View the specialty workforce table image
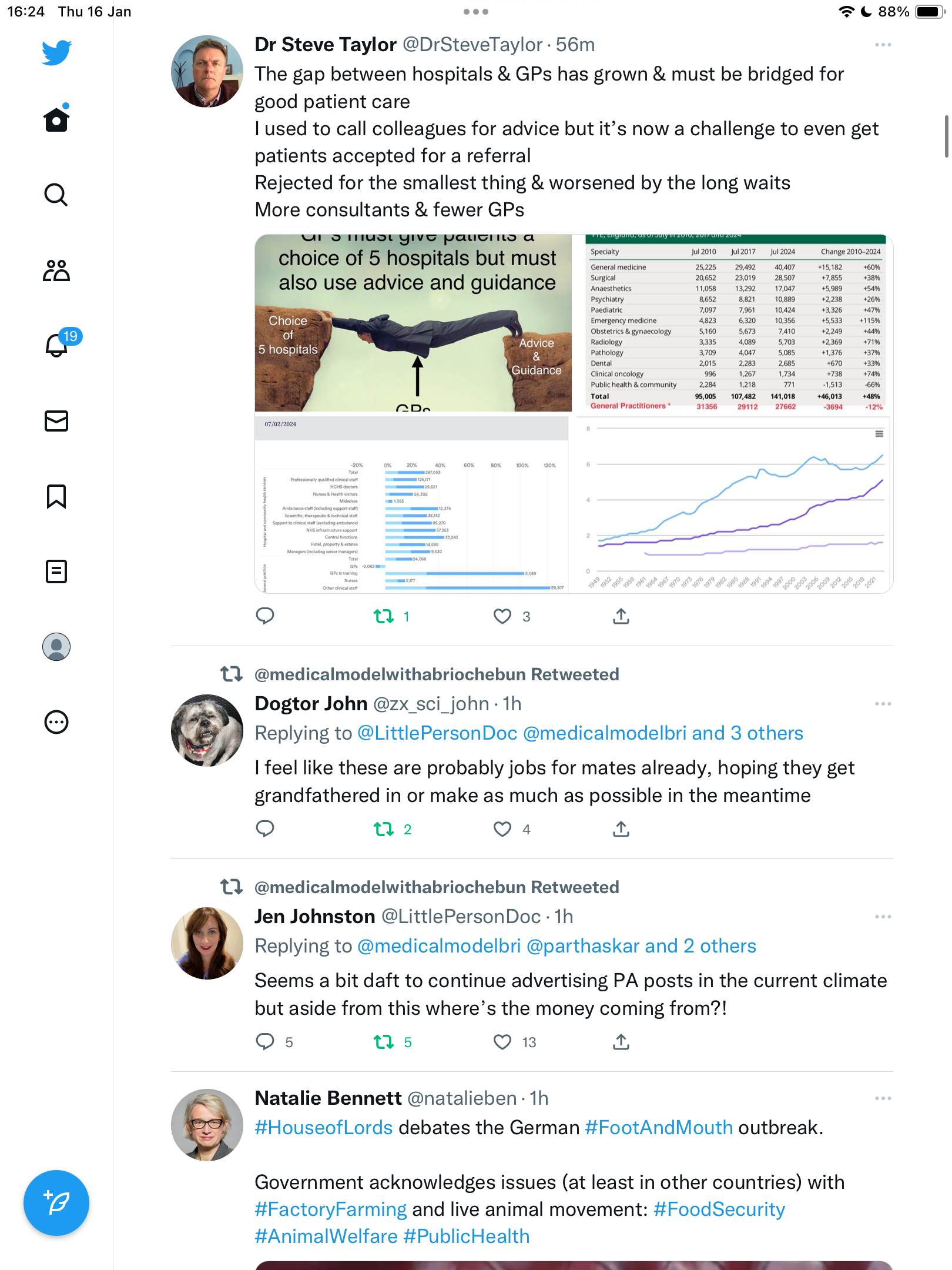Screen dimensions: 952x1270 coord(734,323)
